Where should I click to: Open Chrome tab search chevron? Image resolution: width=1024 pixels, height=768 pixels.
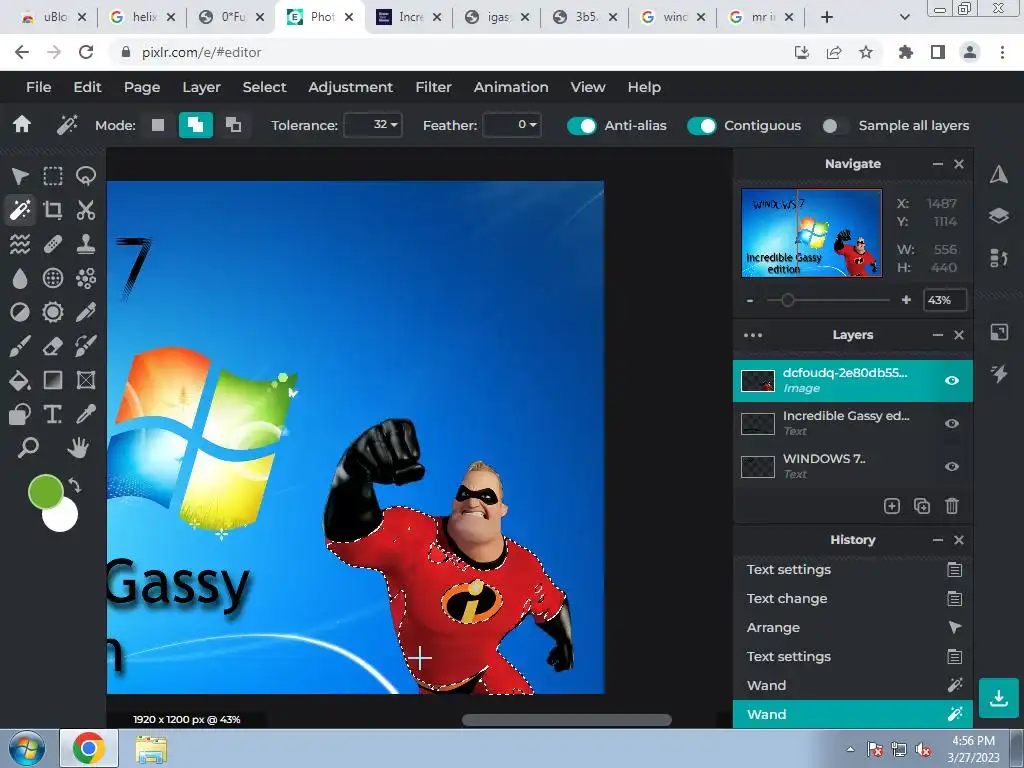(904, 17)
